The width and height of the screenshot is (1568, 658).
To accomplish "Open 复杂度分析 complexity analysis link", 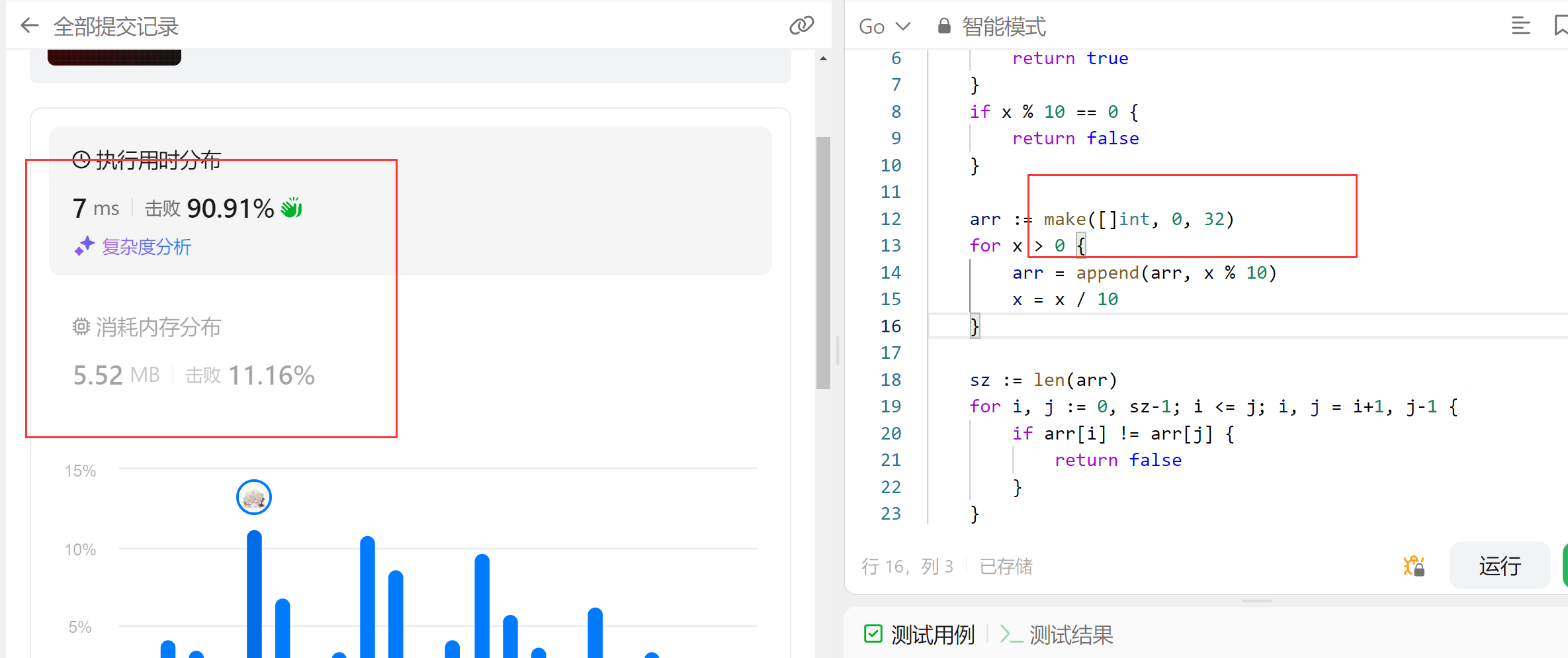I will point(147,247).
